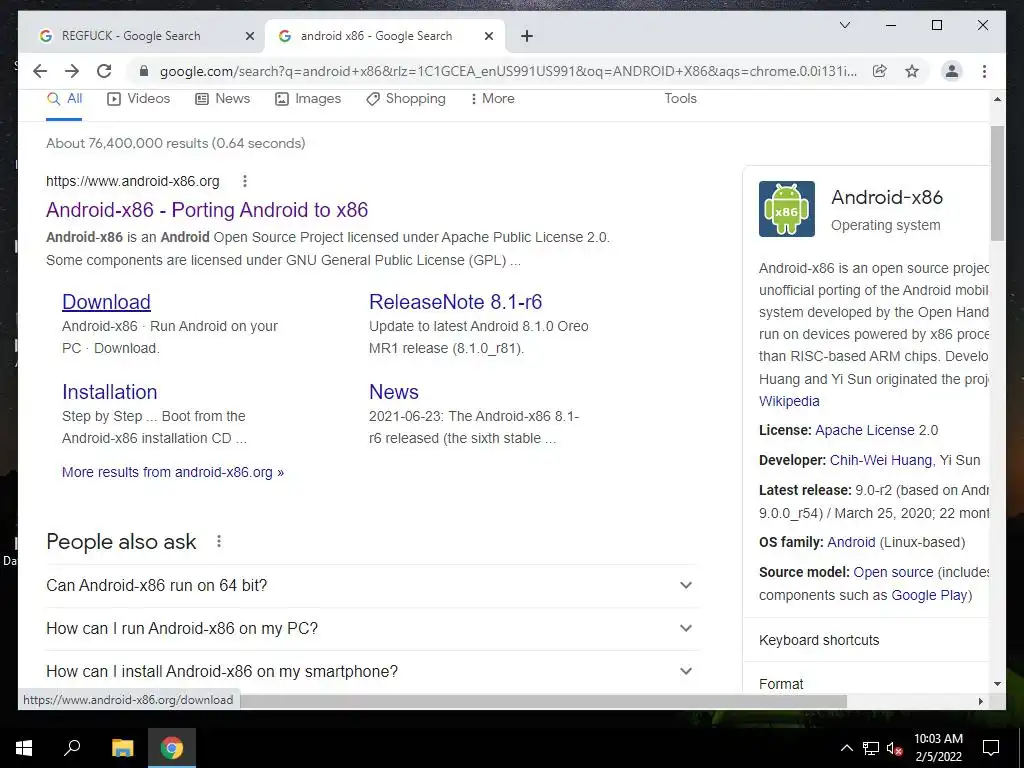Screen dimensions: 1024x768
Task: Close the REGFUCK Google Search tab
Action: tap(249, 36)
